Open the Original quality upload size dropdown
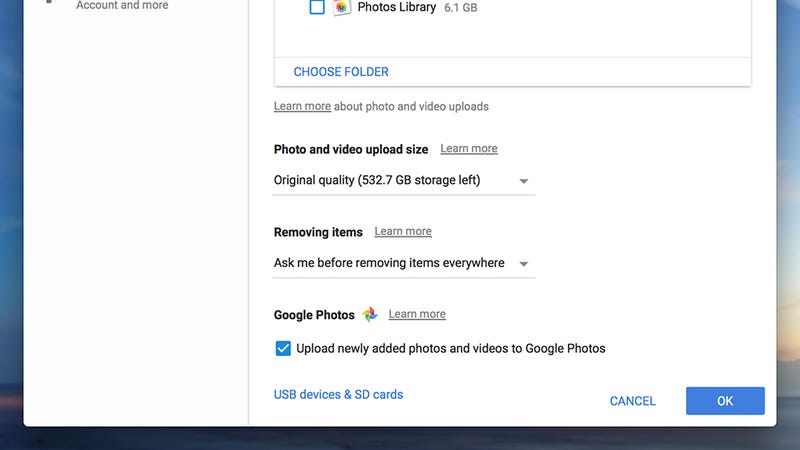This screenshot has height=450, width=800. coord(404,181)
